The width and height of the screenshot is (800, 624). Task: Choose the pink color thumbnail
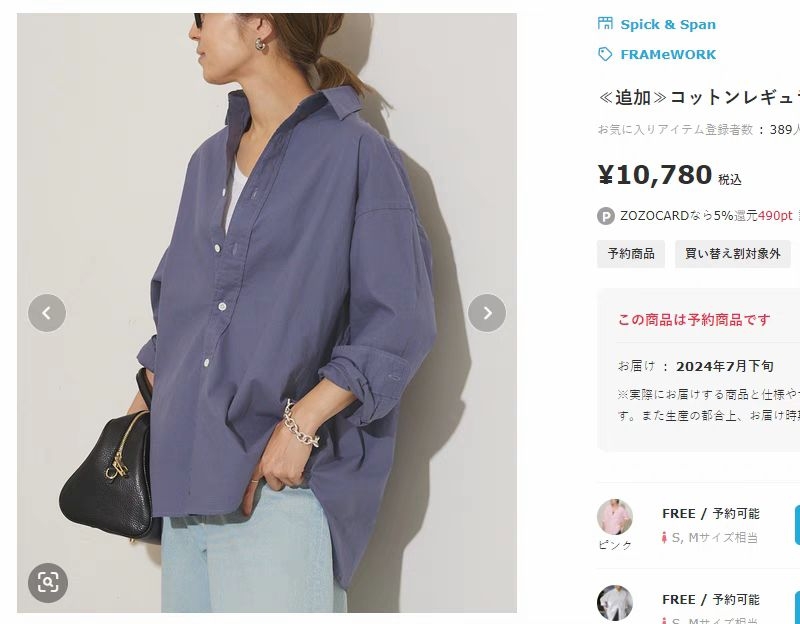(x=615, y=517)
